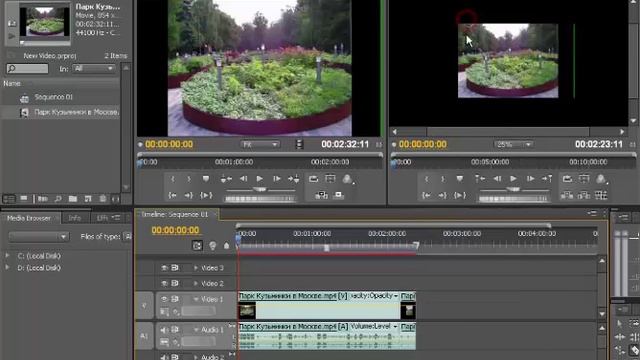Mute the Audio 1 track speaker

point(164,330)
